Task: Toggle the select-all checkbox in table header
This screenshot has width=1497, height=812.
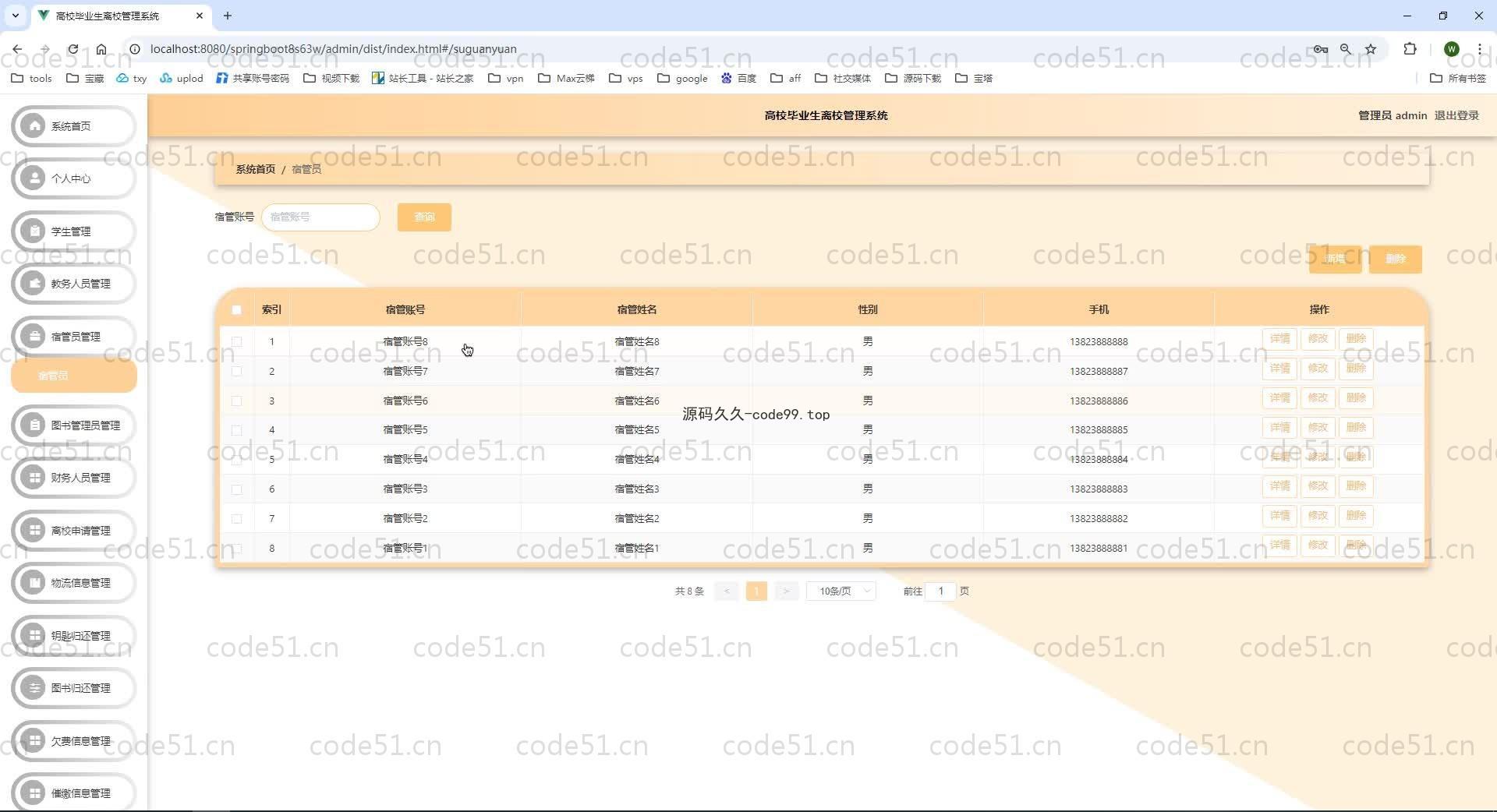Action: tap(237, 310)
